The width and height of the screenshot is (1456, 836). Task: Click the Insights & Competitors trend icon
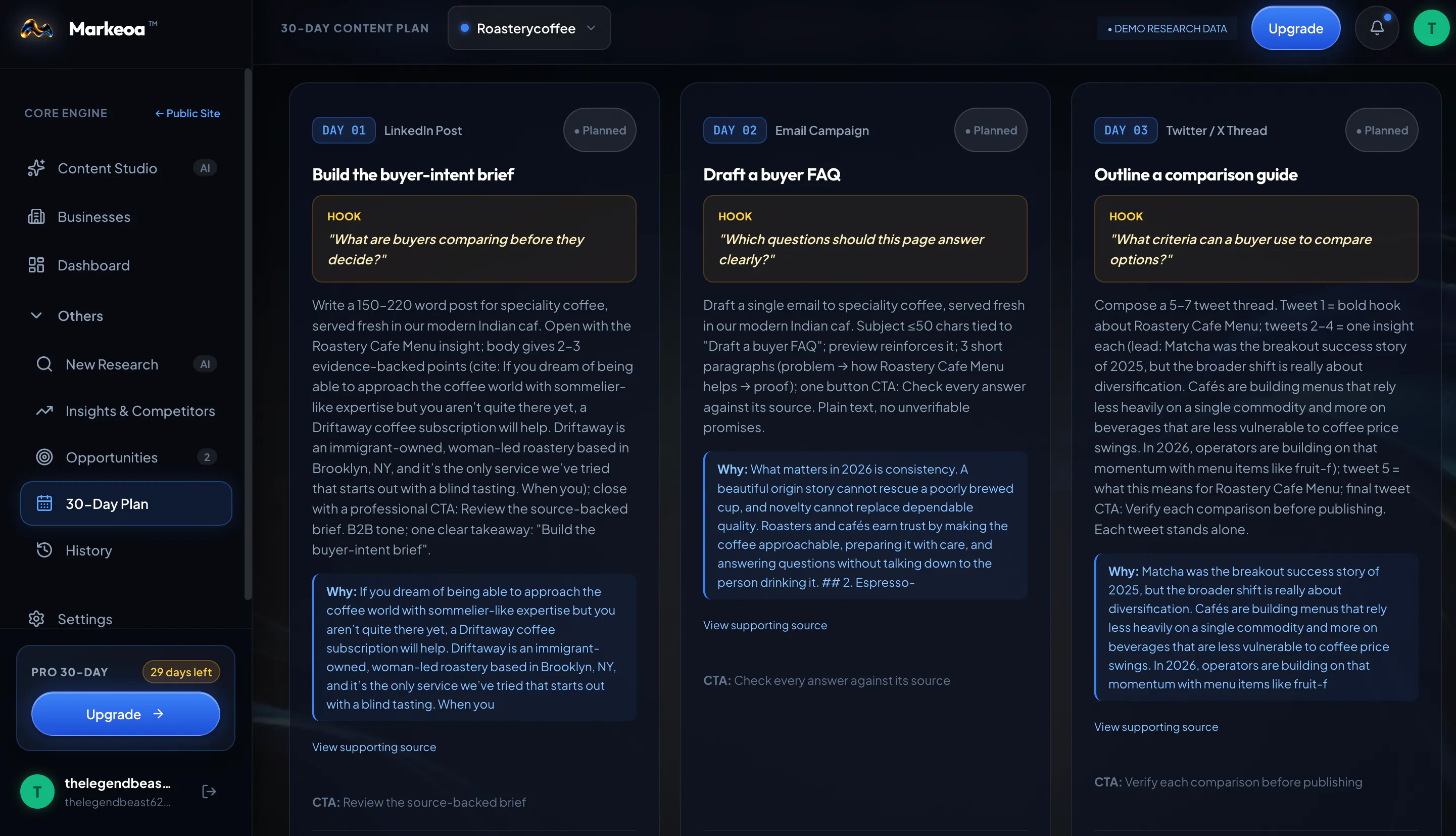click(44, 410)
